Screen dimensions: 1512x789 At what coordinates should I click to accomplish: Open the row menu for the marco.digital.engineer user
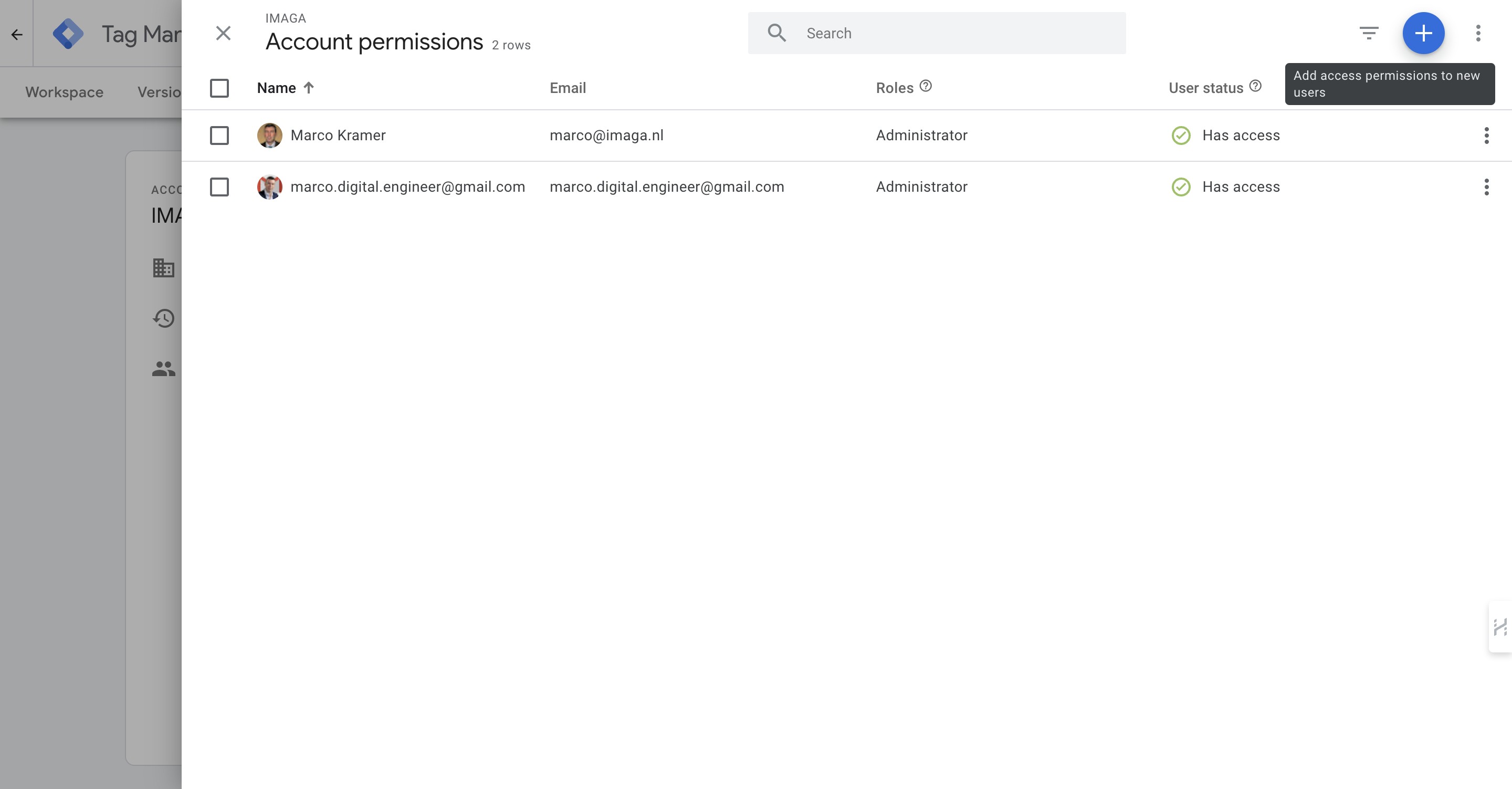click(1486, 188)
